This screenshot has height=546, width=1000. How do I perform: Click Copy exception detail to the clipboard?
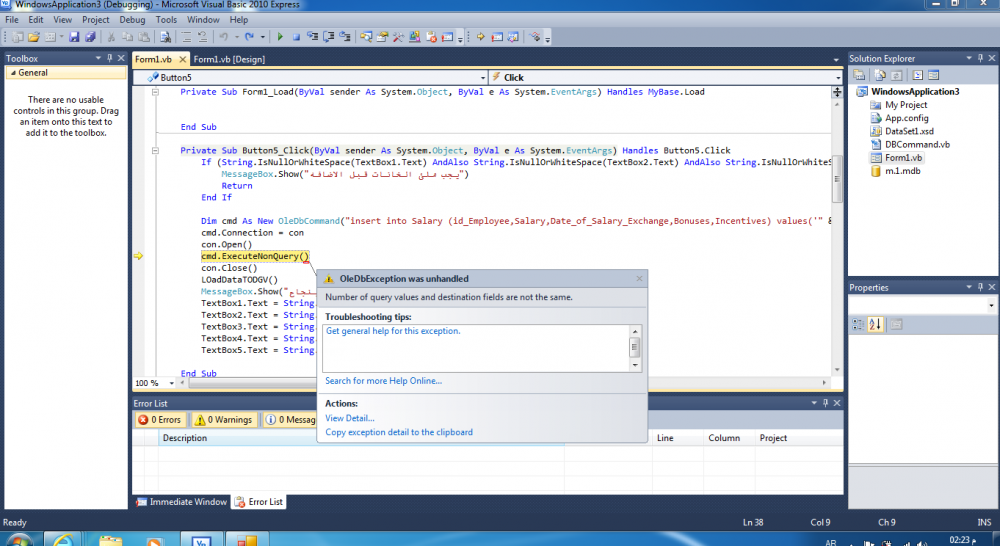(399, 432)
